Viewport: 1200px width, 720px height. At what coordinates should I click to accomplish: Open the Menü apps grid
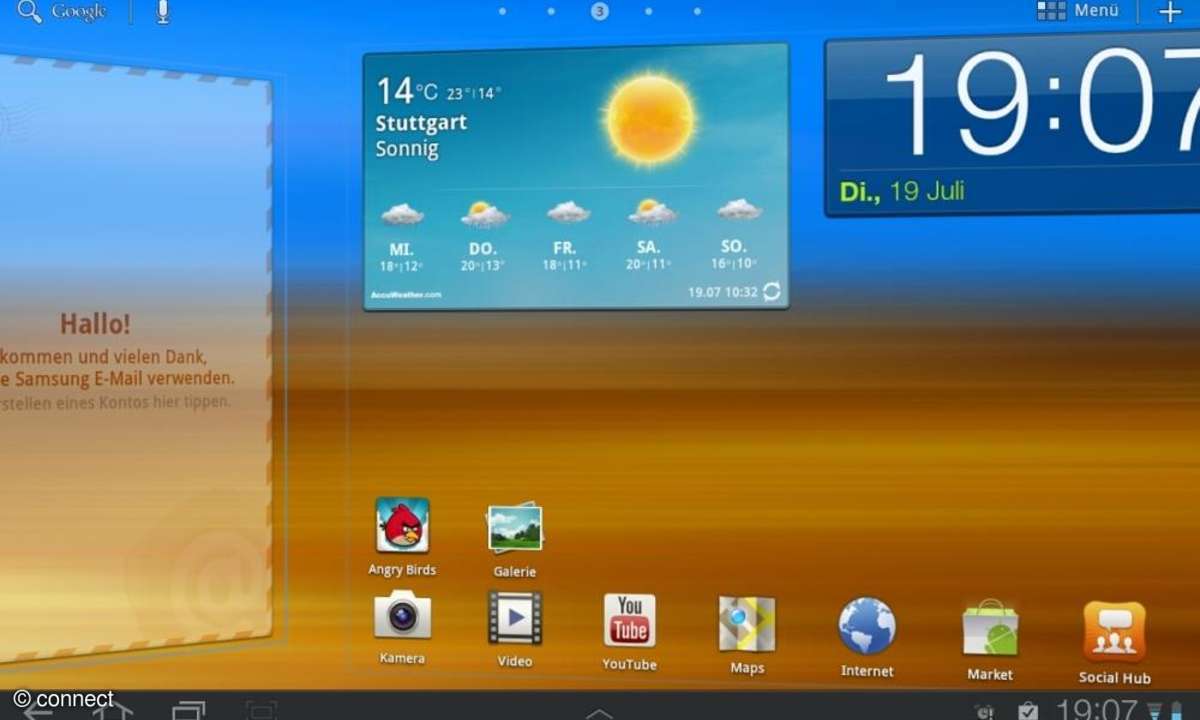click(x=1078, y=11)
